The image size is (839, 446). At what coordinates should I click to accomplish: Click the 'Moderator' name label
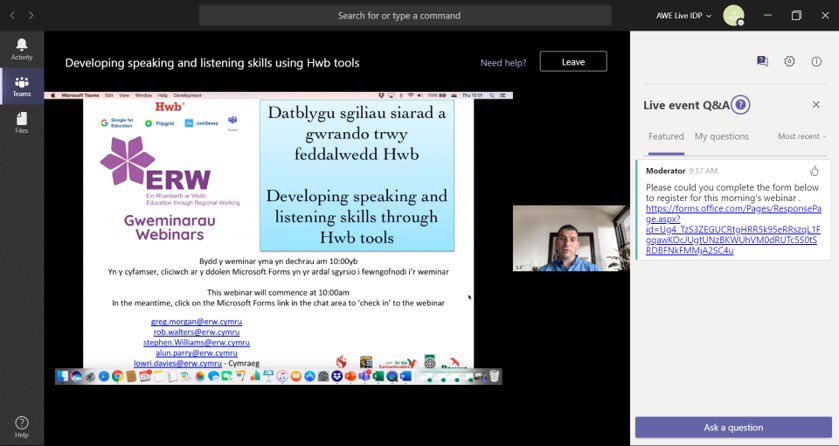pyautogui.click(x=665, y=171)
